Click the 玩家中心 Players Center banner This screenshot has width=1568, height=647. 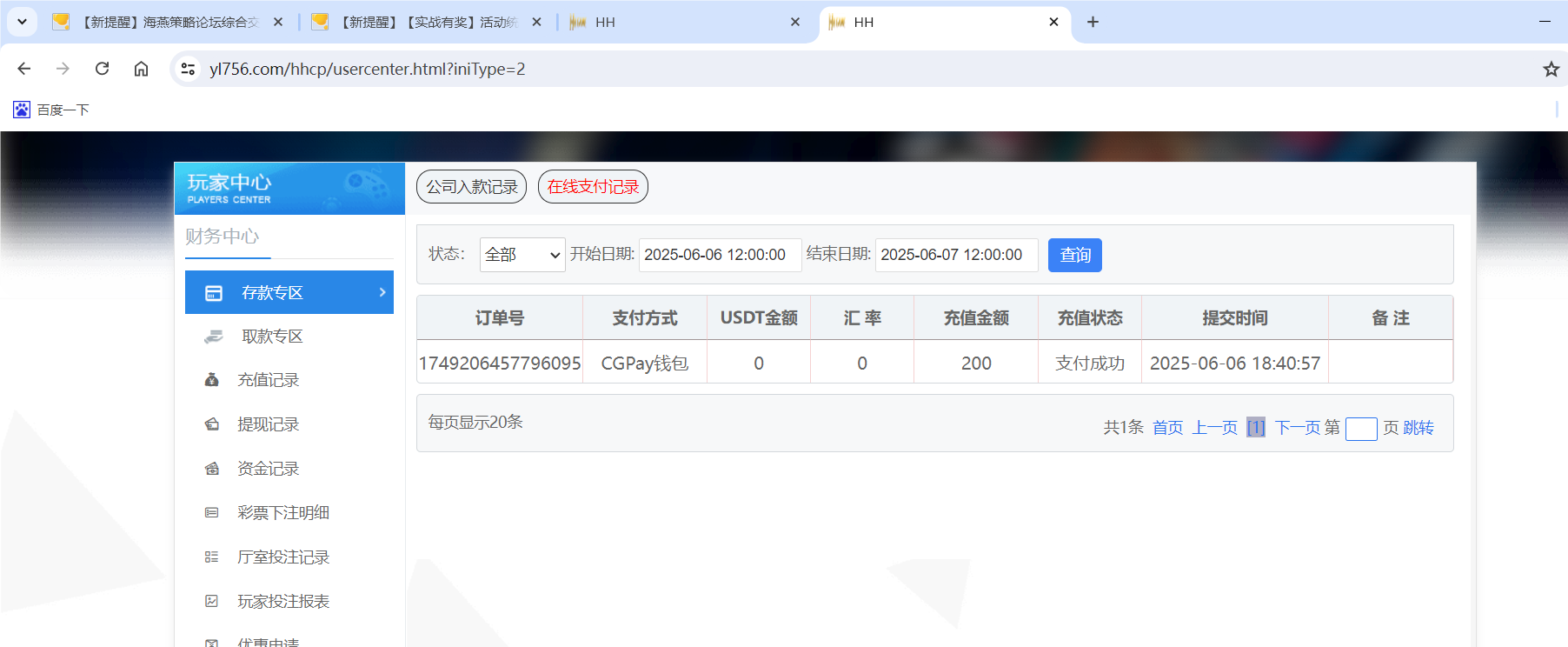pyautogui.click(x=289, y=188)
